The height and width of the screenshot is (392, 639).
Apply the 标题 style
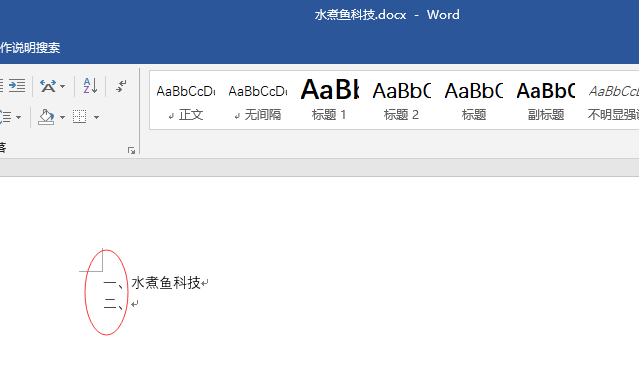tap(474, 100)
